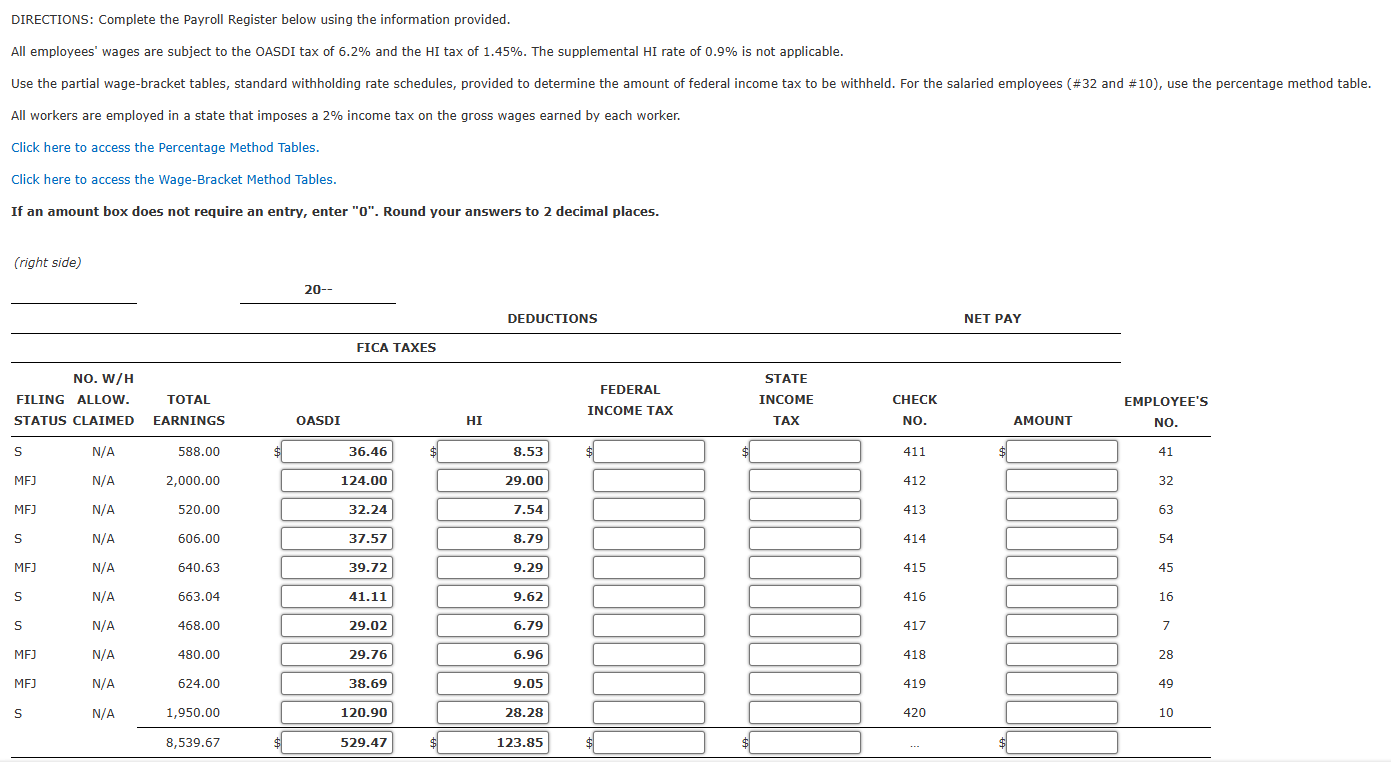
Task: Click the OASDI total field showing 529.47
Action: coord(336,742)
